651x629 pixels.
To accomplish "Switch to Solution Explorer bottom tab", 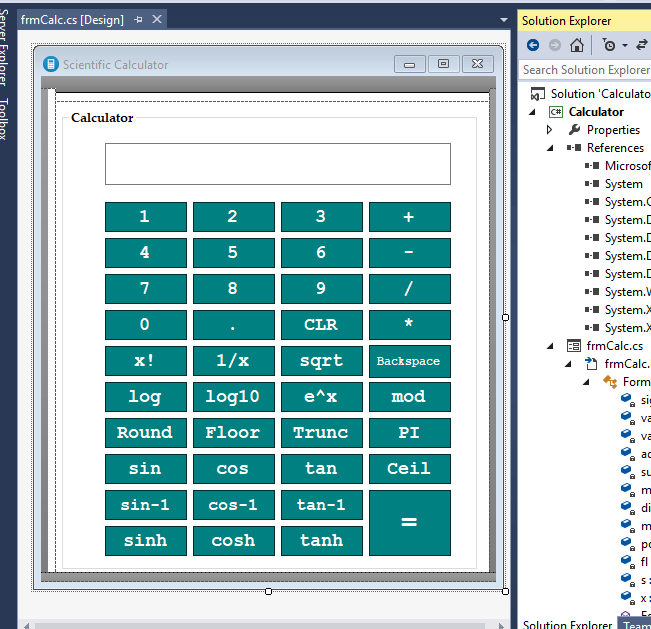I will coord(567,624).
